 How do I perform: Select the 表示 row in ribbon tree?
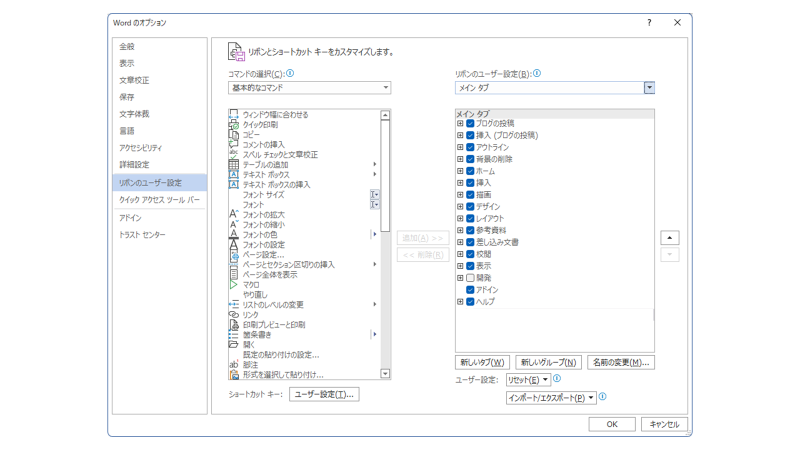pos(555,266)
